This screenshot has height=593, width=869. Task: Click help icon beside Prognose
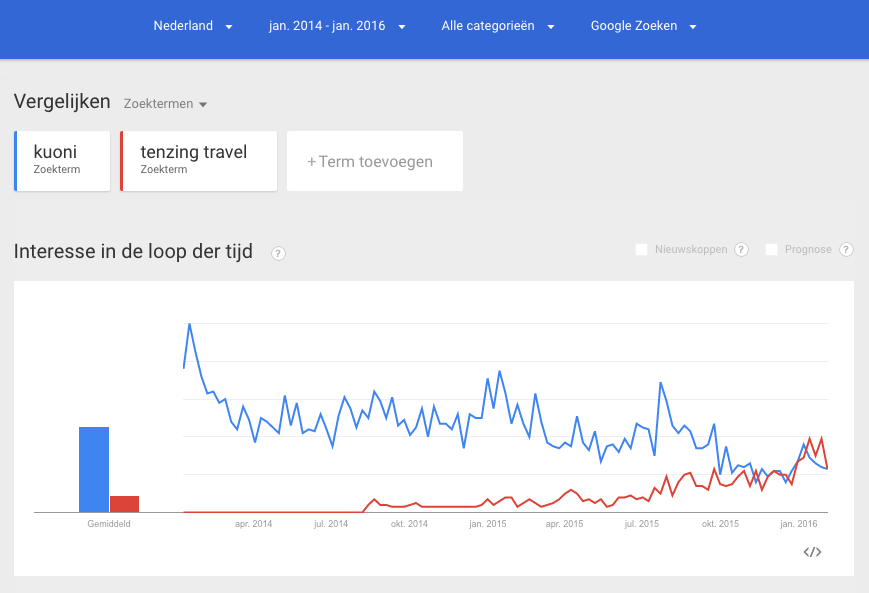(846, 250)
